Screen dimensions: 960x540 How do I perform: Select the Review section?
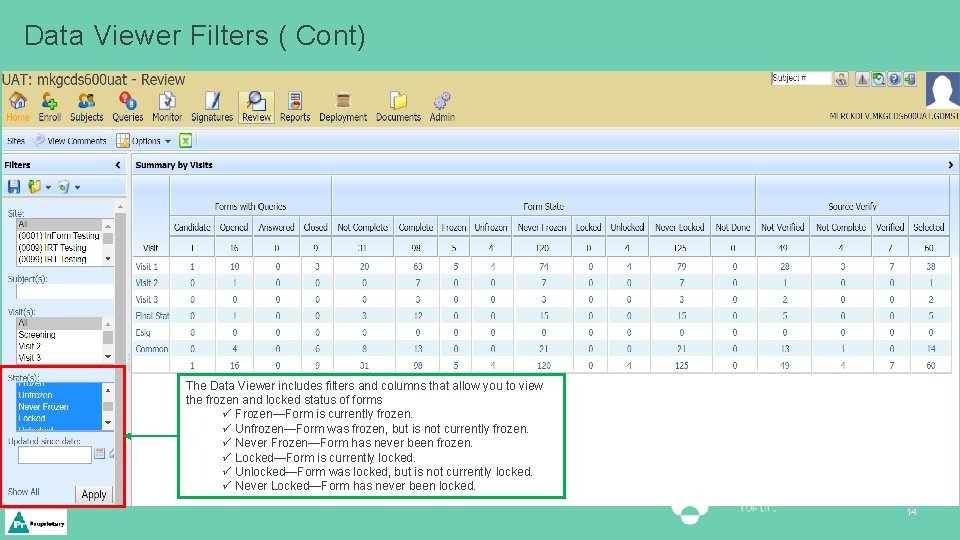pyautogui.click(x=257, y=107)
